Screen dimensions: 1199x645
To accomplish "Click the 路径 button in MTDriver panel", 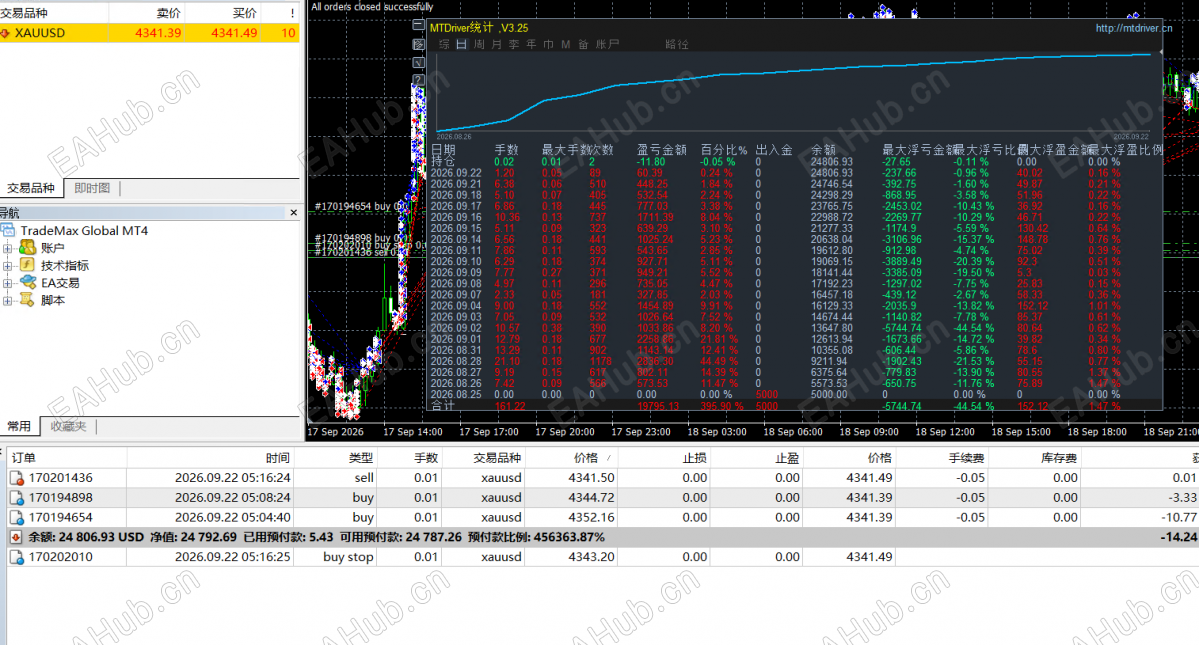I will (x=677, y=44).
